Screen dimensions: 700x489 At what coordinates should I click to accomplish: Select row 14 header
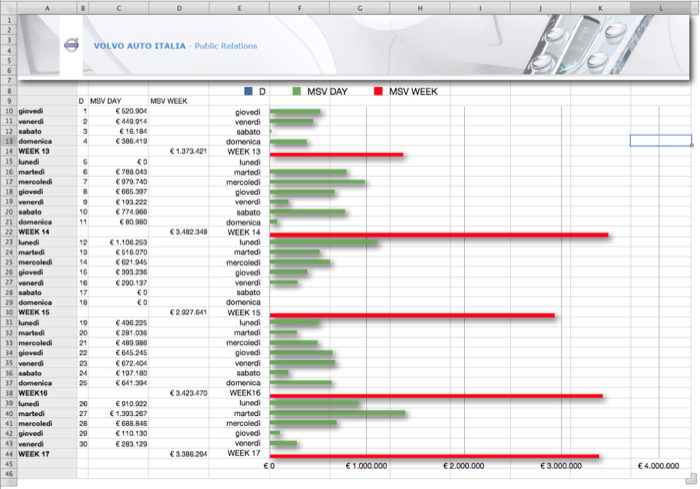pyautogui.click(x=8, y=151)
